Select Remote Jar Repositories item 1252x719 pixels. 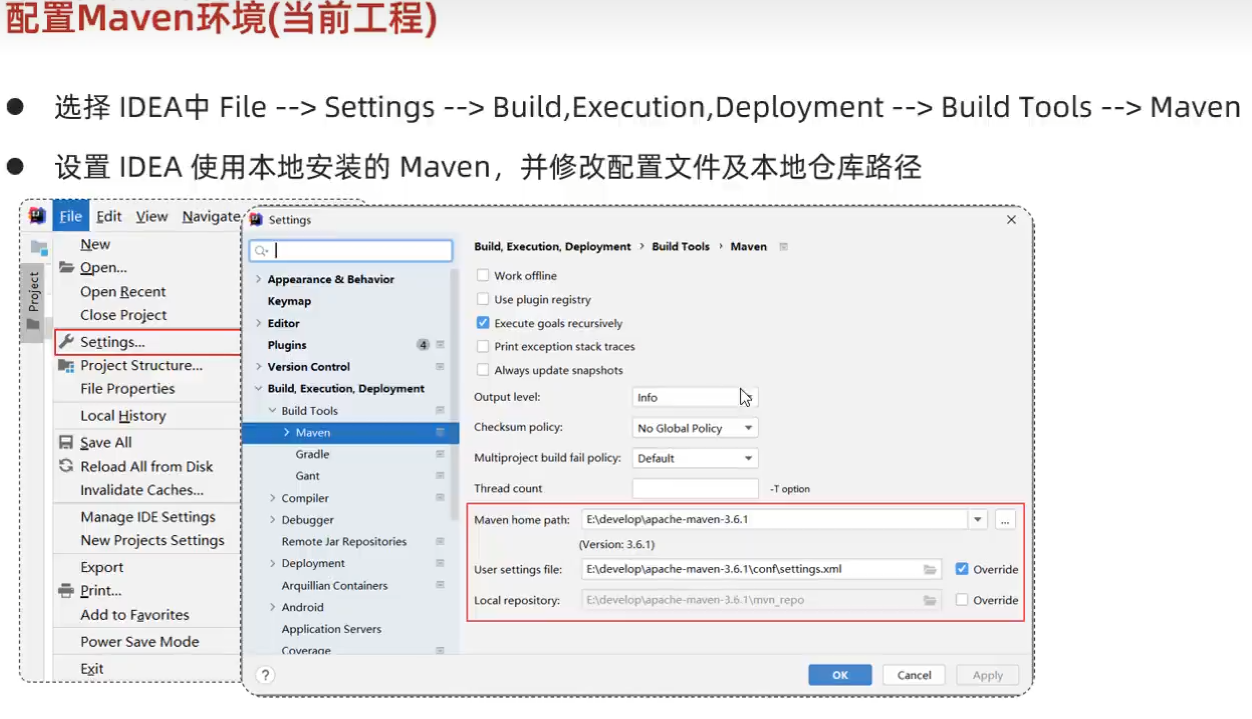point(344,541)
